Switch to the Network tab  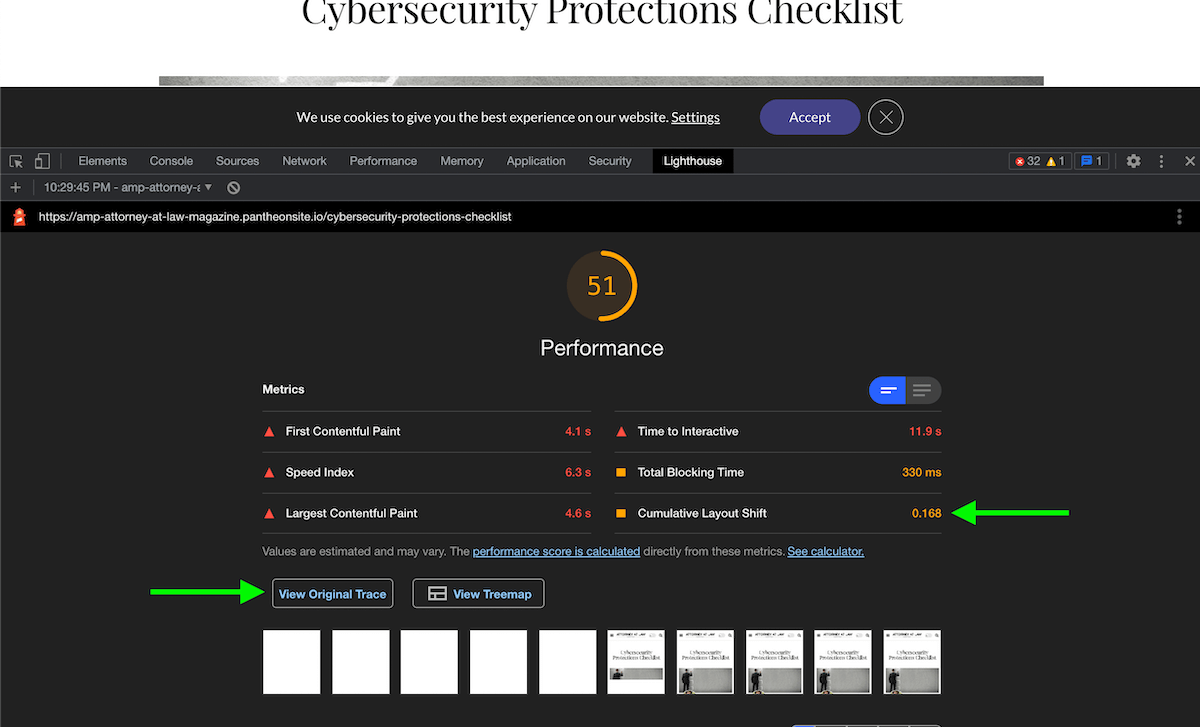tap(305, 161)
